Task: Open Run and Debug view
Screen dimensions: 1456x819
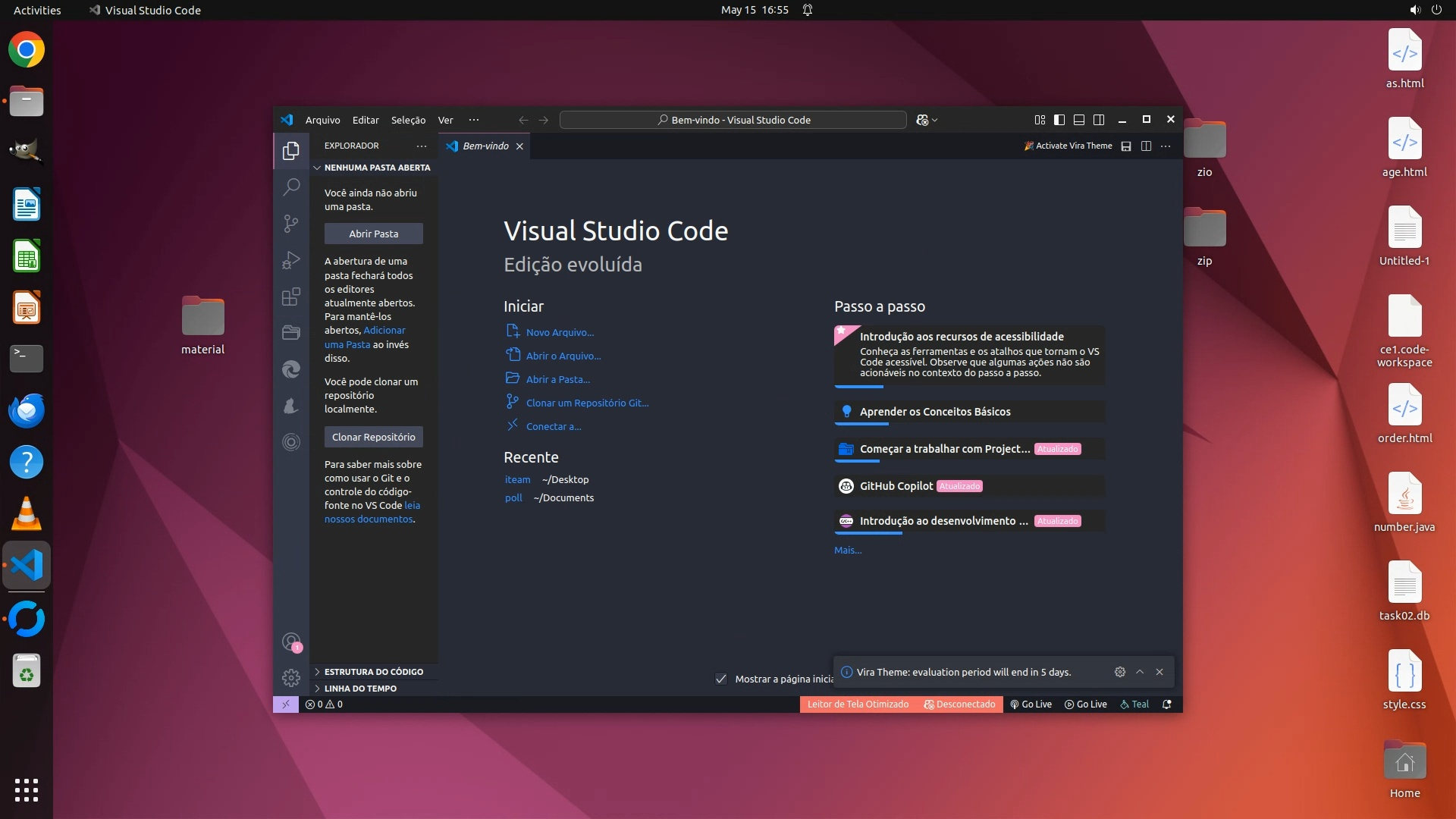Action: click(291, 260)
